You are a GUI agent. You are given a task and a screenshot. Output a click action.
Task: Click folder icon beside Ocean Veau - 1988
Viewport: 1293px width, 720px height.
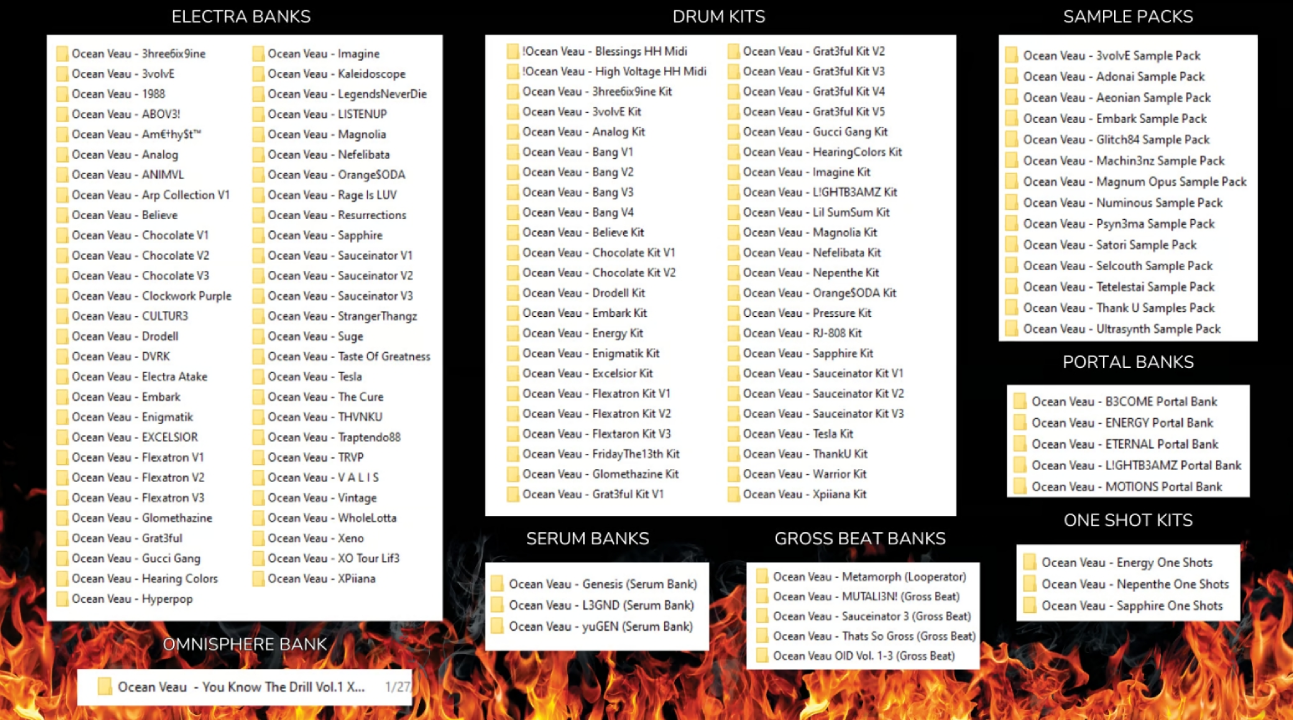[61, 94]
